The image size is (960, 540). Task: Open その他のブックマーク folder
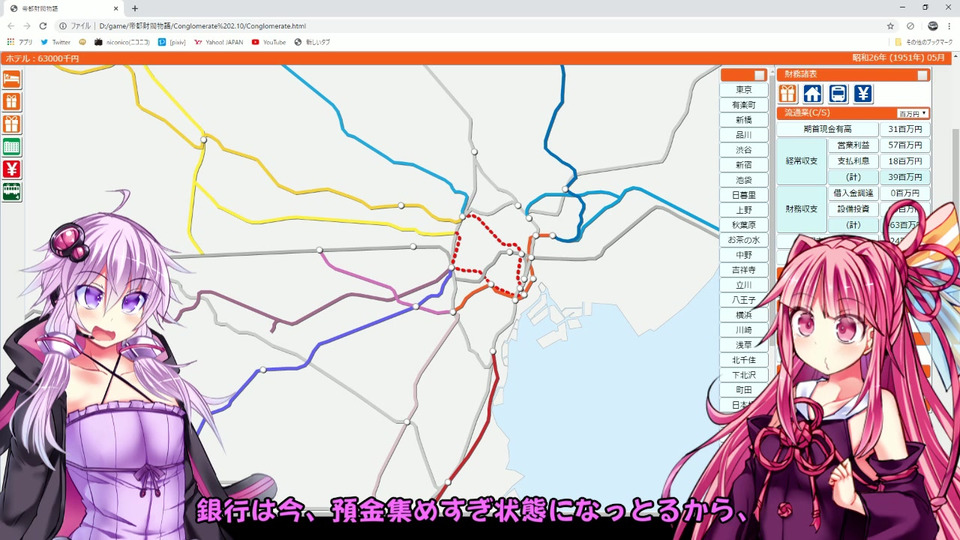[x=924, y=42]
